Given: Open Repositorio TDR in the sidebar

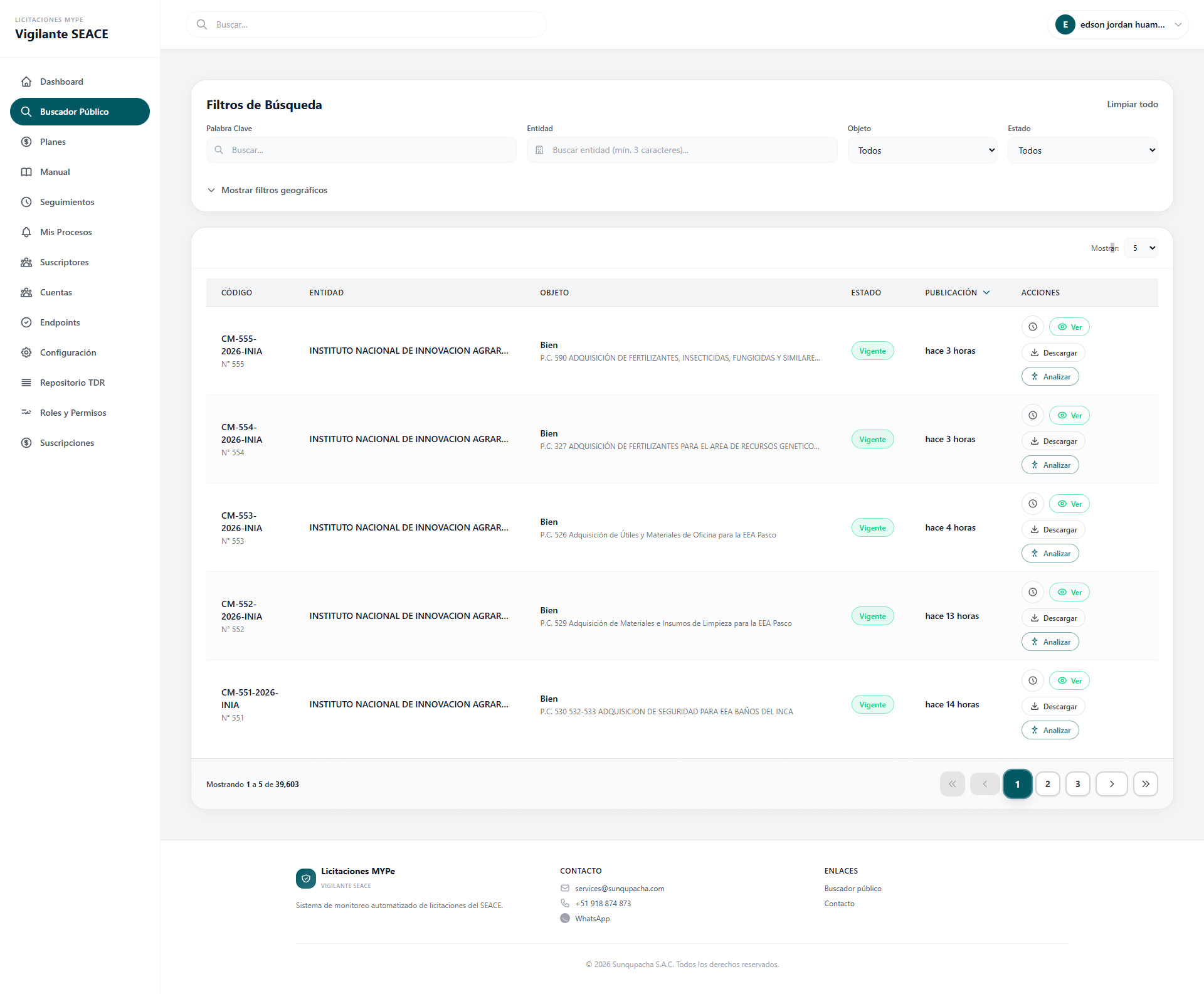Looking at the screenshot, I should [x=72, y=383].
